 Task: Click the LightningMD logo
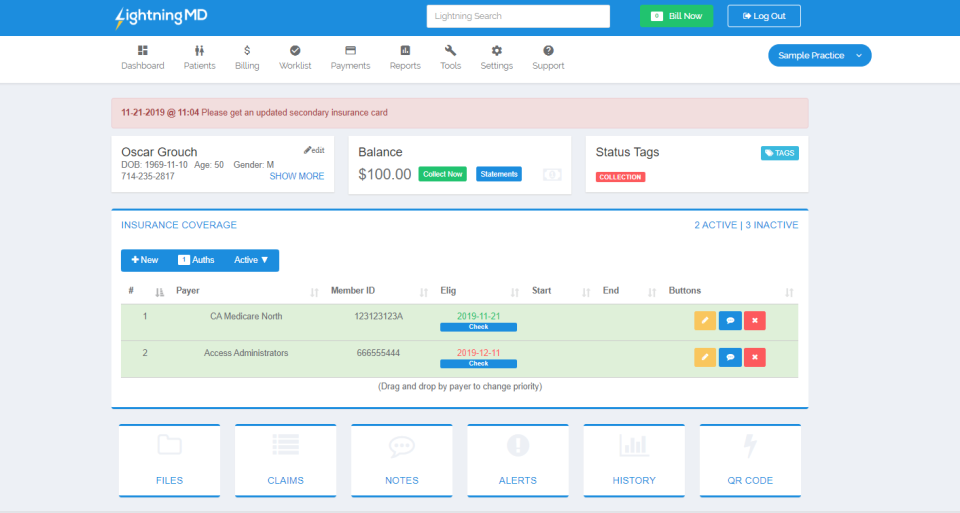pyautogui.click(x=161, y=17)
